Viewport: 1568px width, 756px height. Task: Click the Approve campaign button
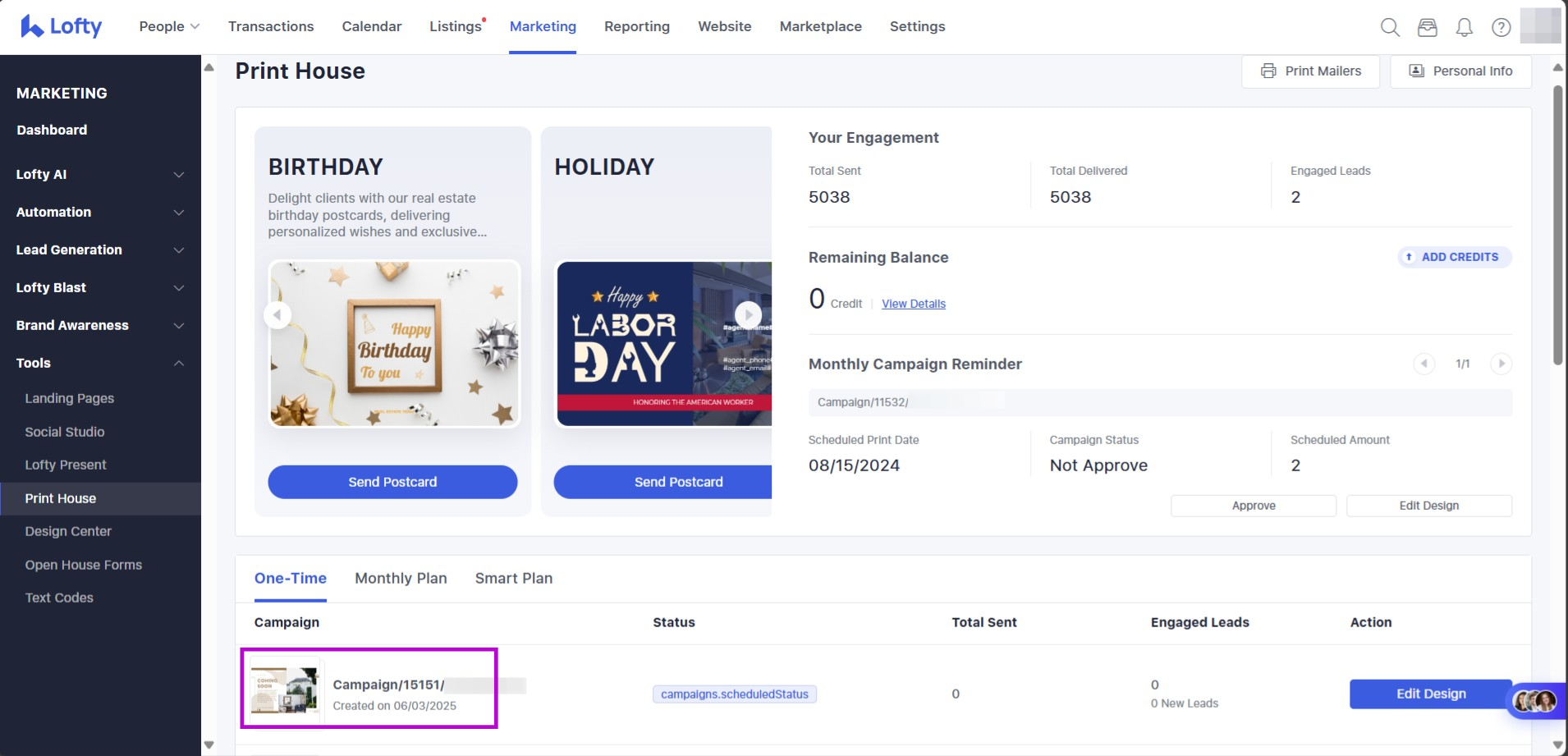pyautogui.click(x=1253, y=506)
